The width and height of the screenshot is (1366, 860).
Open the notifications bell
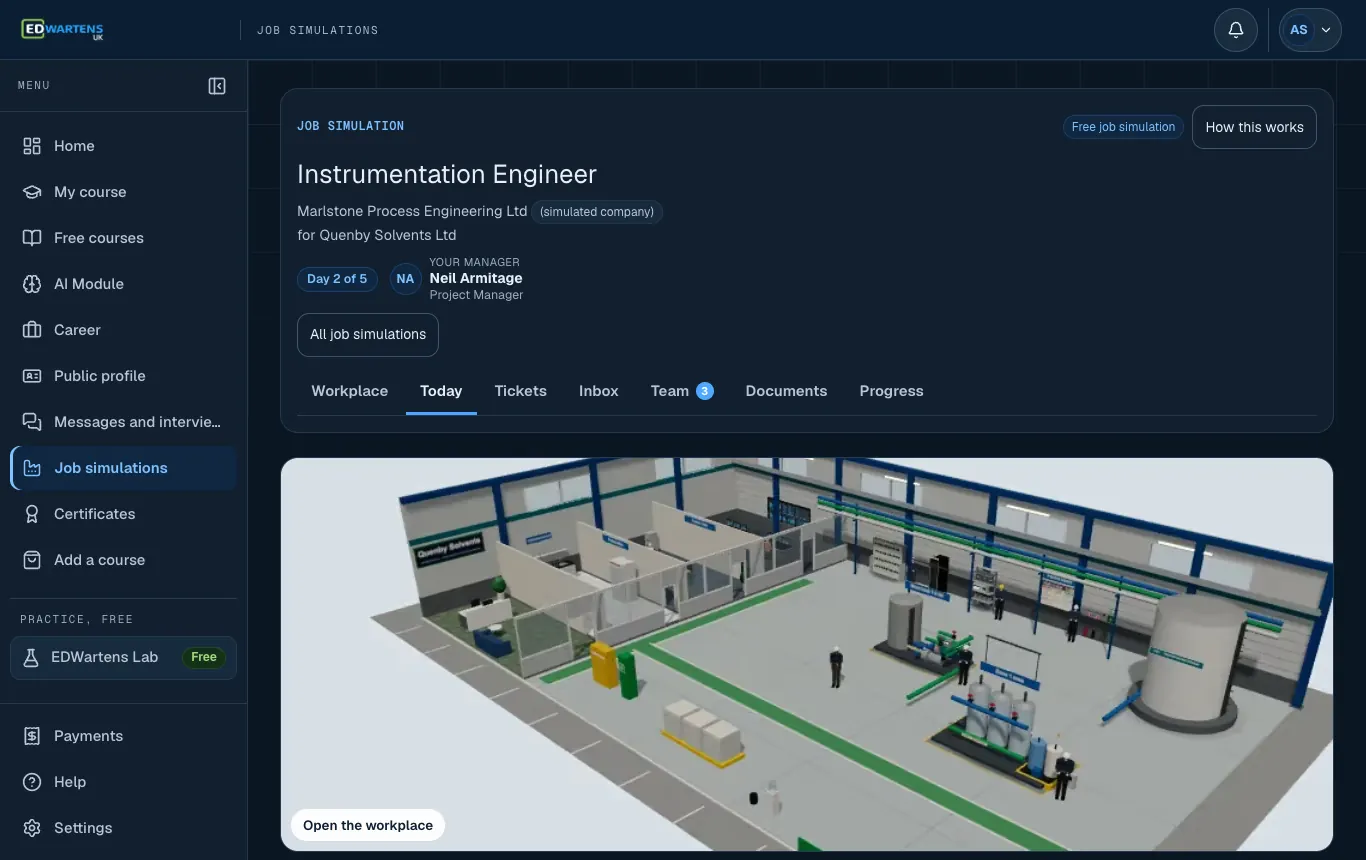click(1236, 30)
